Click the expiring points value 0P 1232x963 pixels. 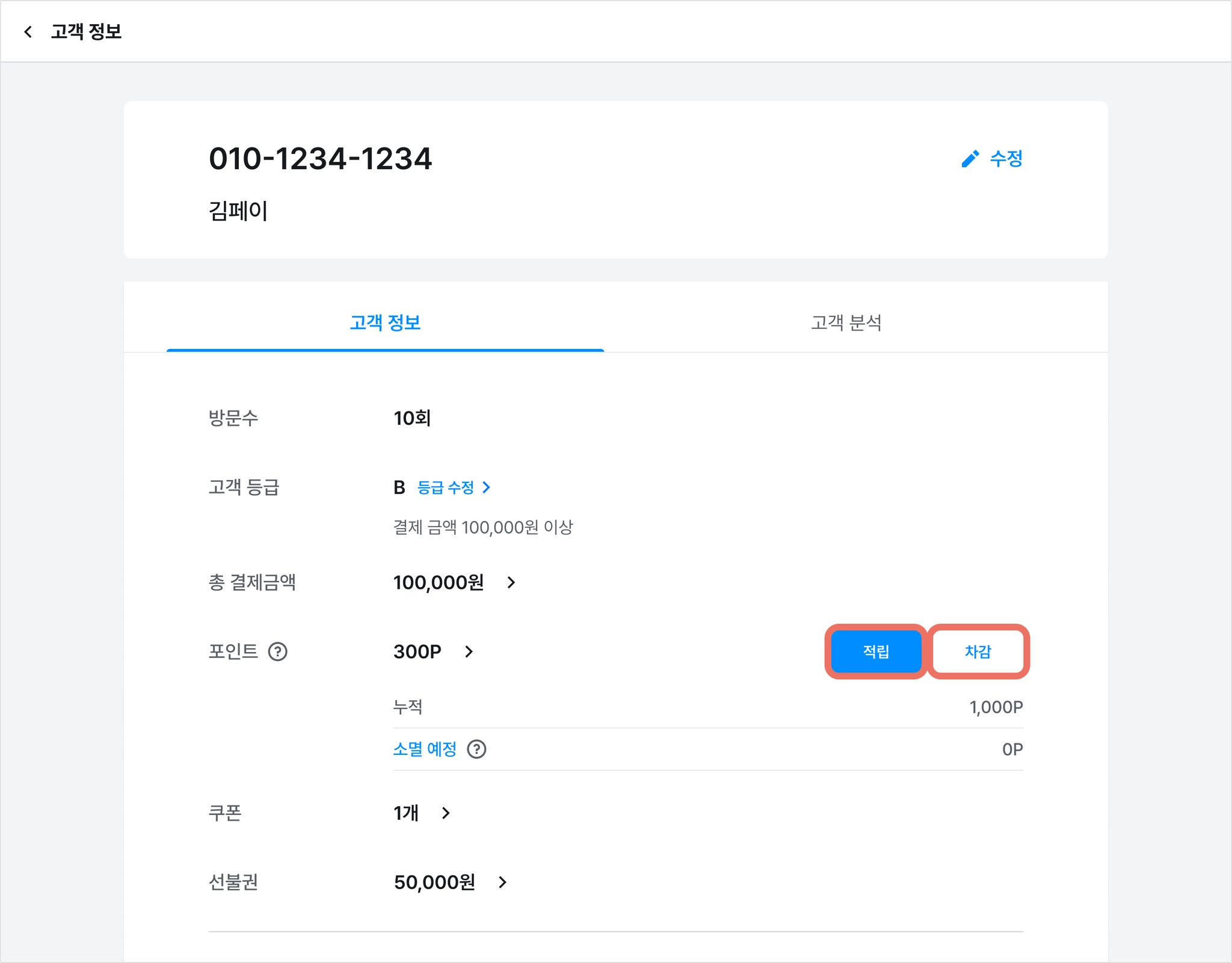(1012, 749)
